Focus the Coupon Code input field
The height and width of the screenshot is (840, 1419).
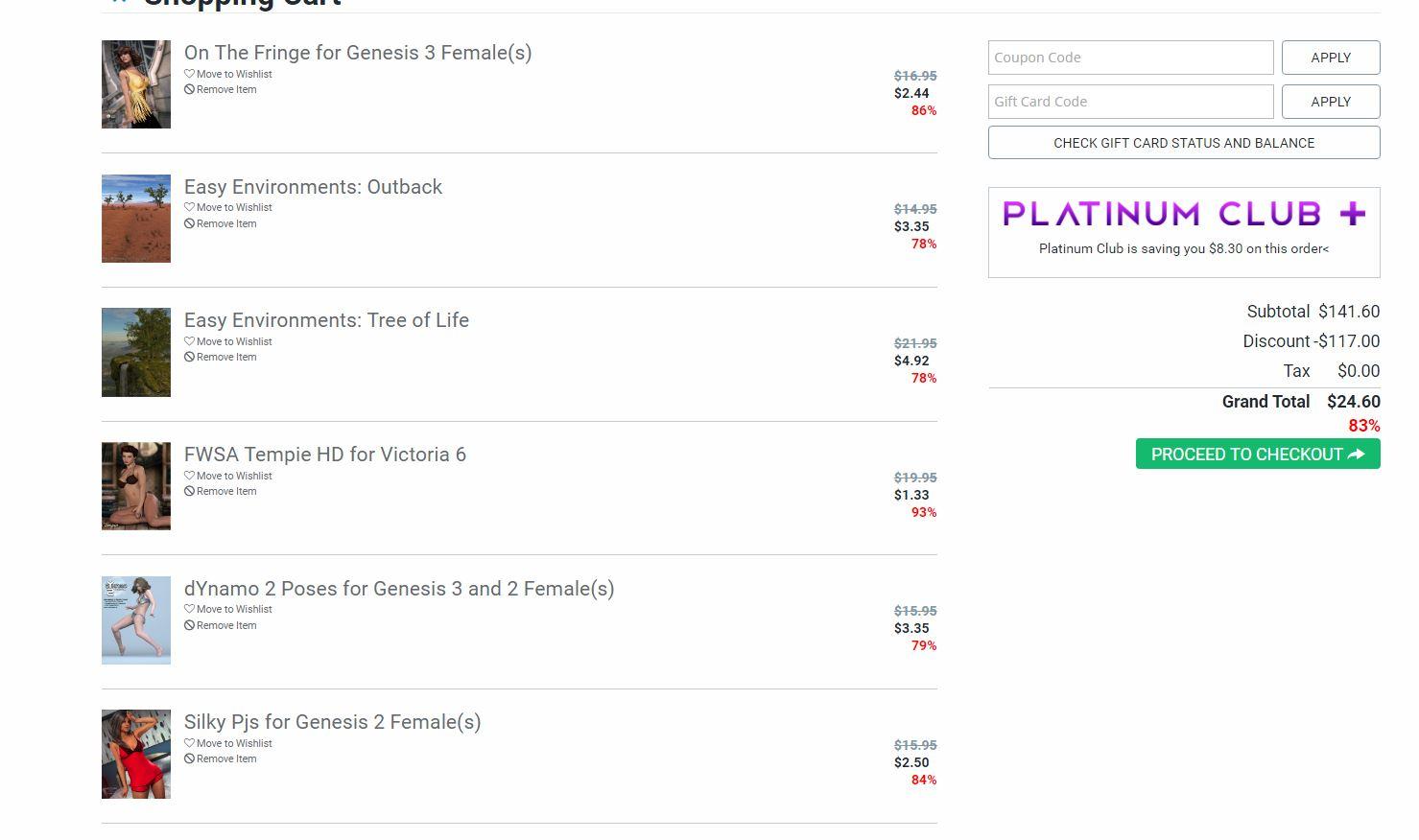pos(1131,58)
